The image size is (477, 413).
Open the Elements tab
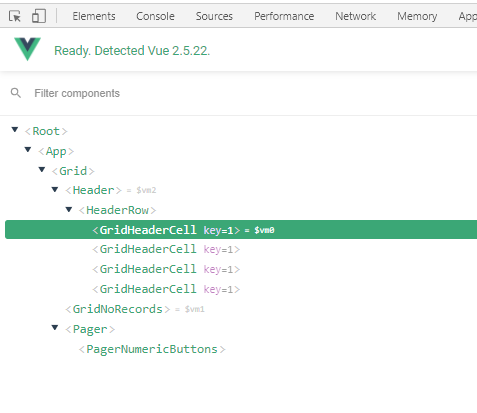[94, 16]
